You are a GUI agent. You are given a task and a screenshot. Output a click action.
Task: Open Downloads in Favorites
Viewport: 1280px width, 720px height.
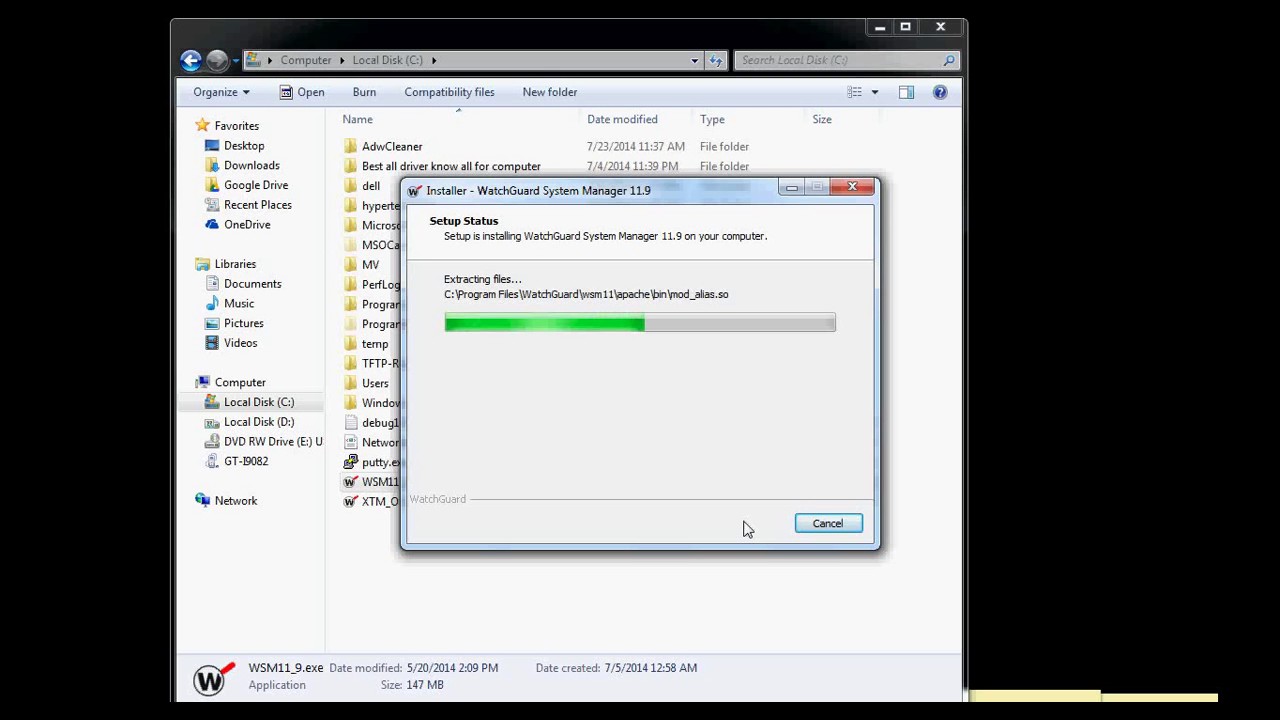251,166
